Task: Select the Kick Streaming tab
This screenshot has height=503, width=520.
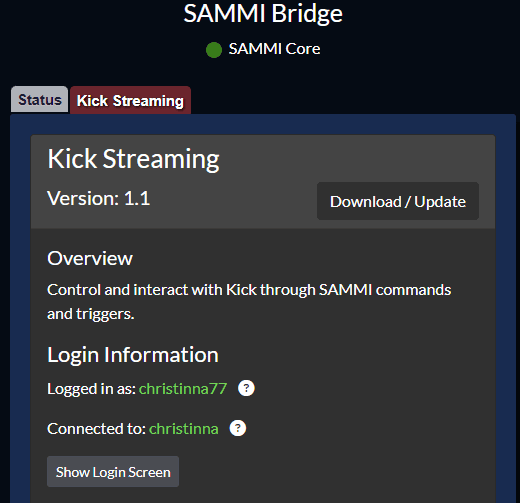Action: (x=130, y=100)
